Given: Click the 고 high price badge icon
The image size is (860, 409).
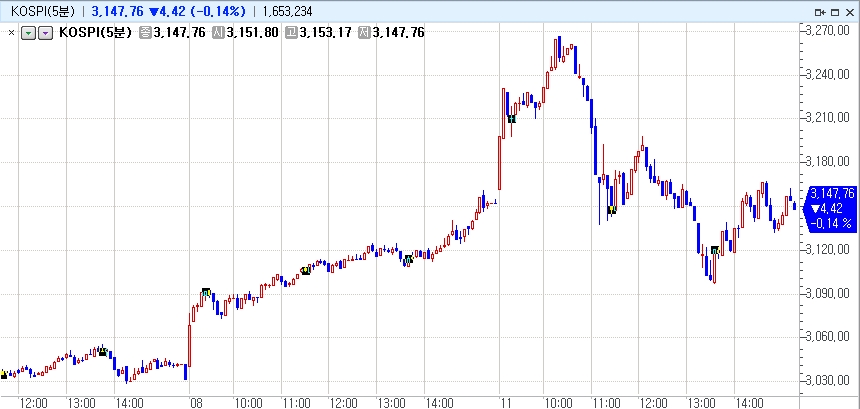Looking at the screenshot, I should pos(290,33).
